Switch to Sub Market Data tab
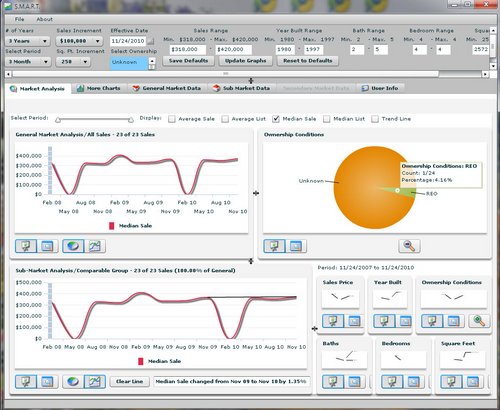500x410 pixels. point(241,88)
